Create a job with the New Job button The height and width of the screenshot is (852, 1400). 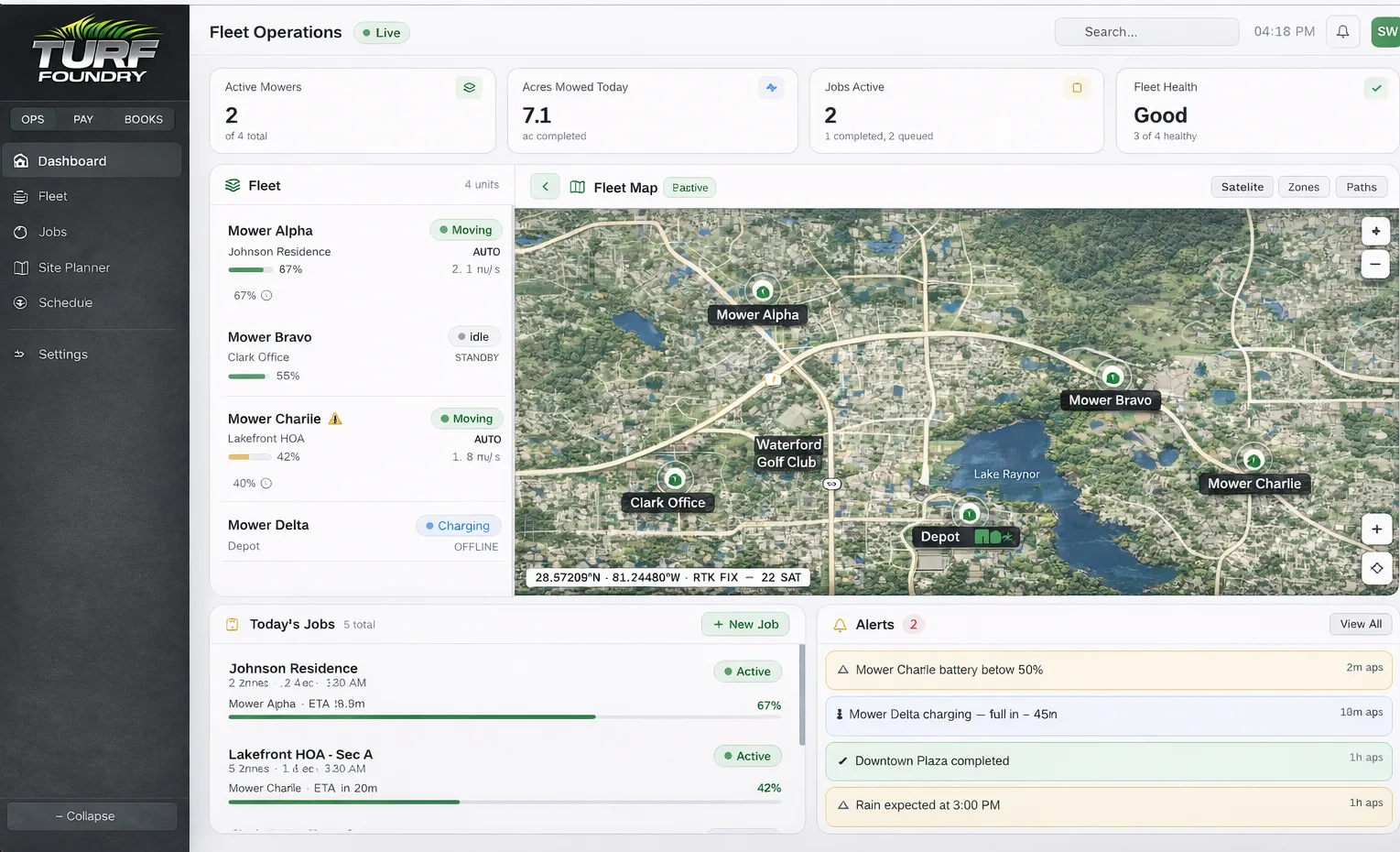pos(744,624)
